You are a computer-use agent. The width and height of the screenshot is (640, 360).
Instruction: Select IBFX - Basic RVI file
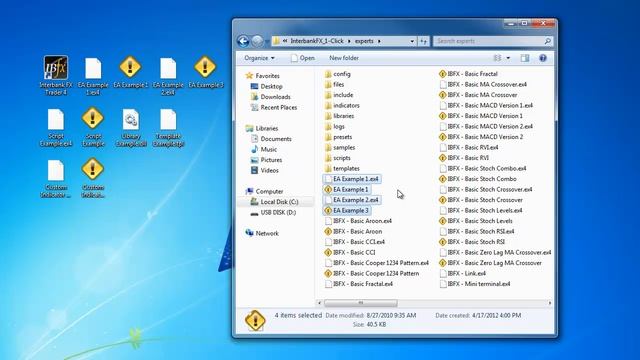(464, 158)
